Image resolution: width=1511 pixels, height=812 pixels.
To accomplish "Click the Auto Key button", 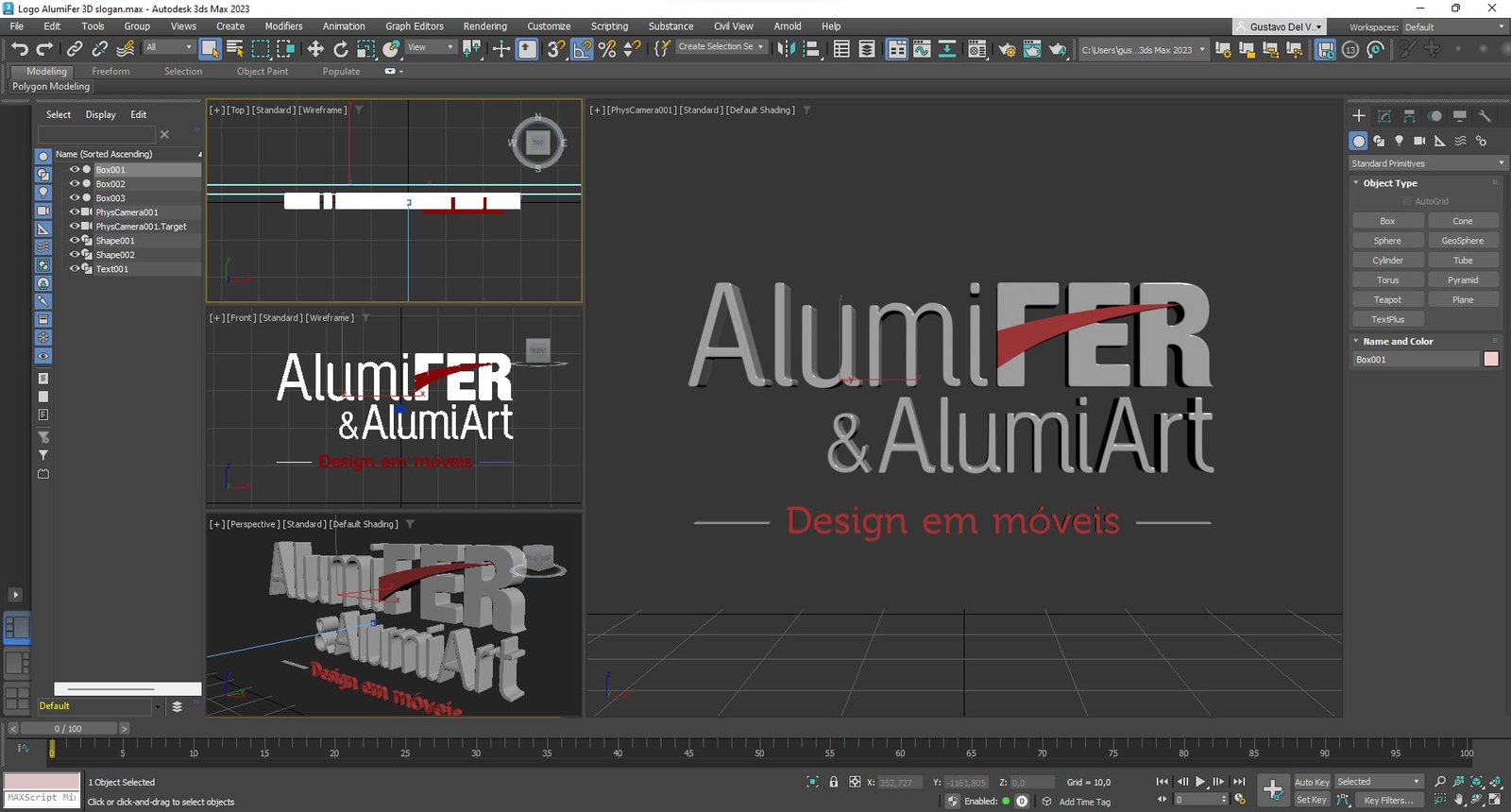I will pyautogui.click(x=1312, y=782).
